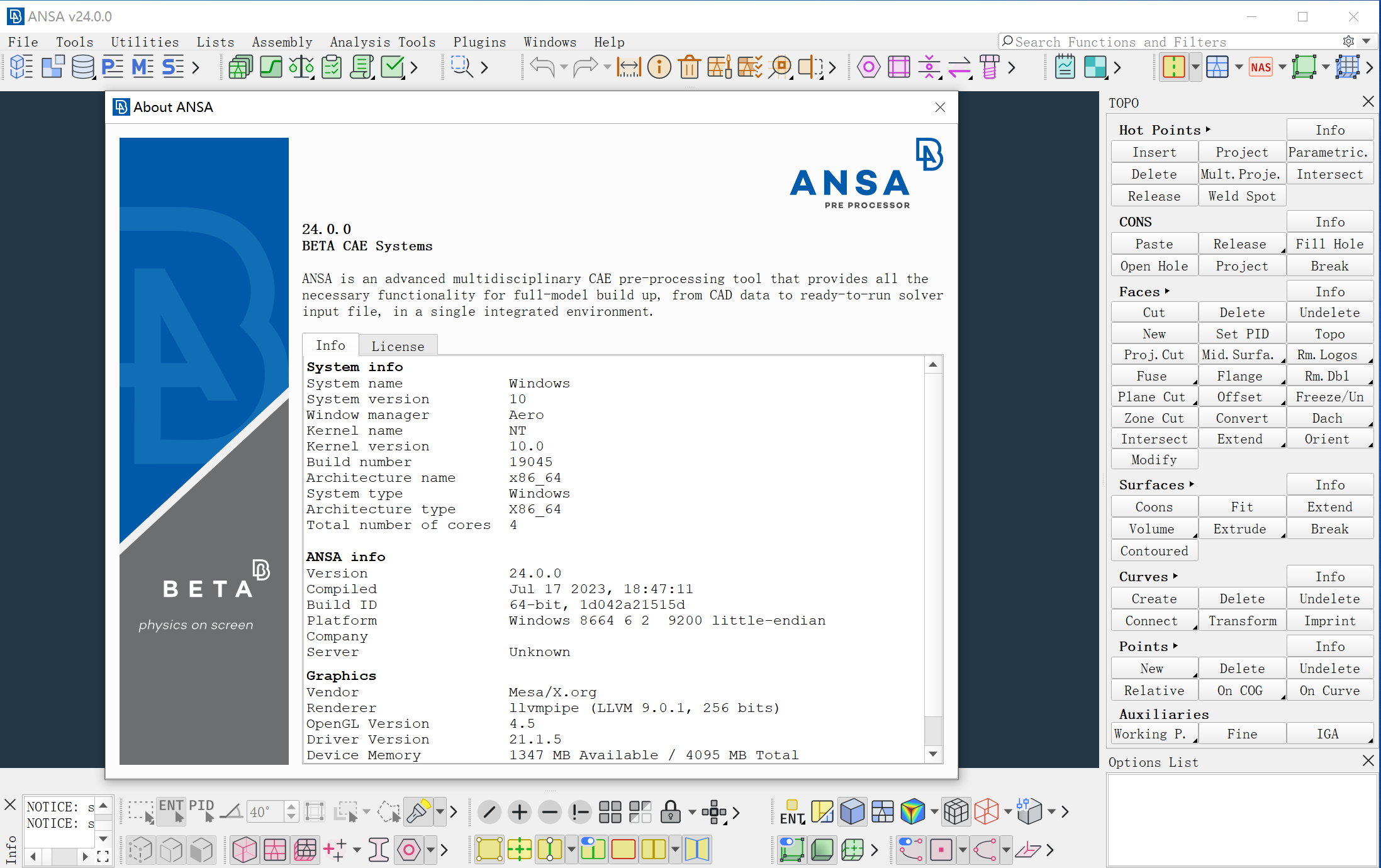Viewport: 1381px width, 868px height.
Task: Click the red wireframe cube icon
Action: [x=987, y=812]
